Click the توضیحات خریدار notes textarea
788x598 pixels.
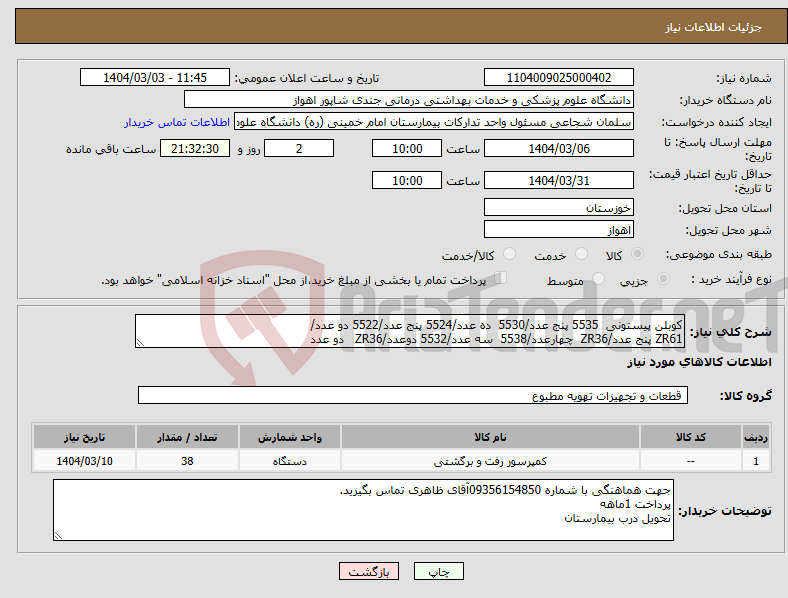pos(363,510)
